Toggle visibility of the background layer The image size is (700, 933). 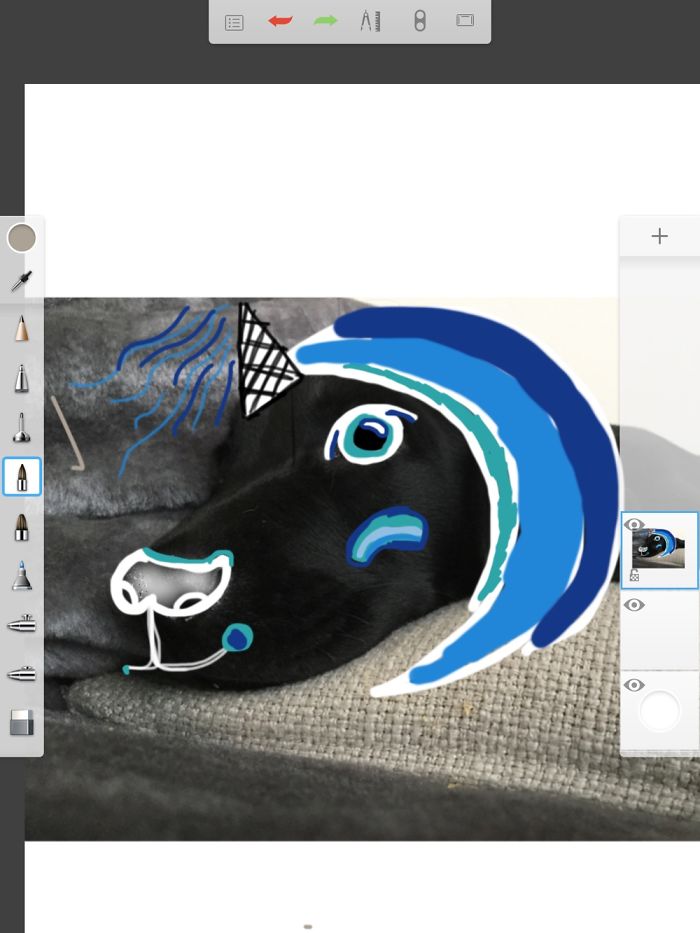coord(634,685)
